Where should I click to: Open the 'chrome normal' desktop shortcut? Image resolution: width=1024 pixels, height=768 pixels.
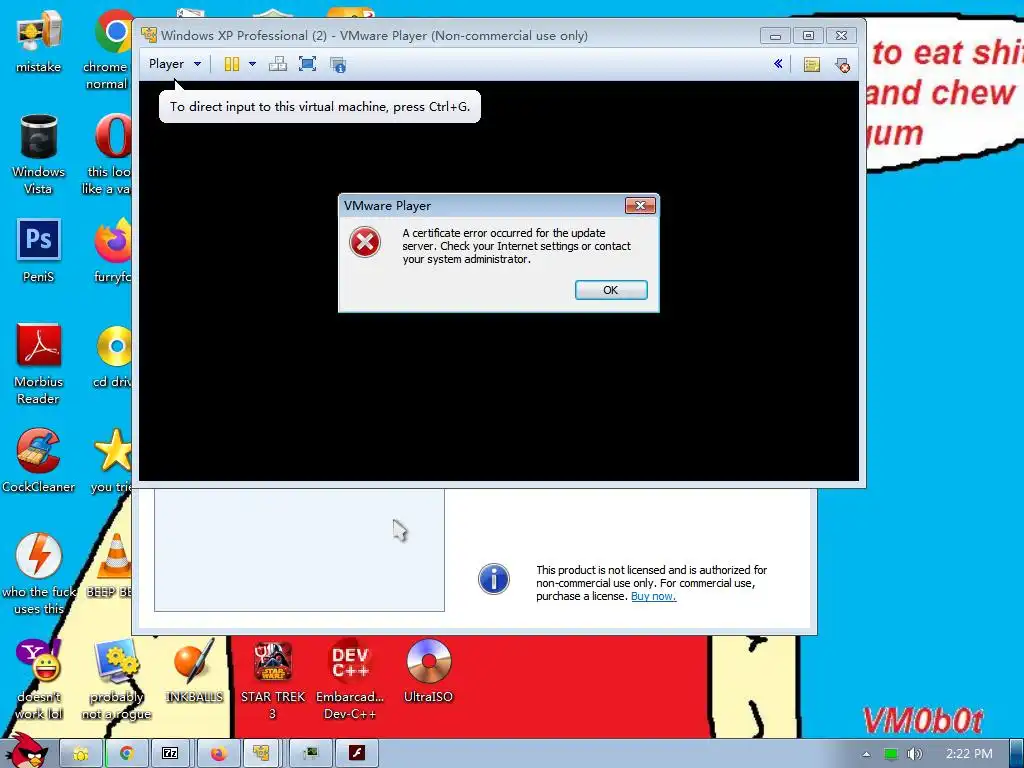[x=110, y=50]
